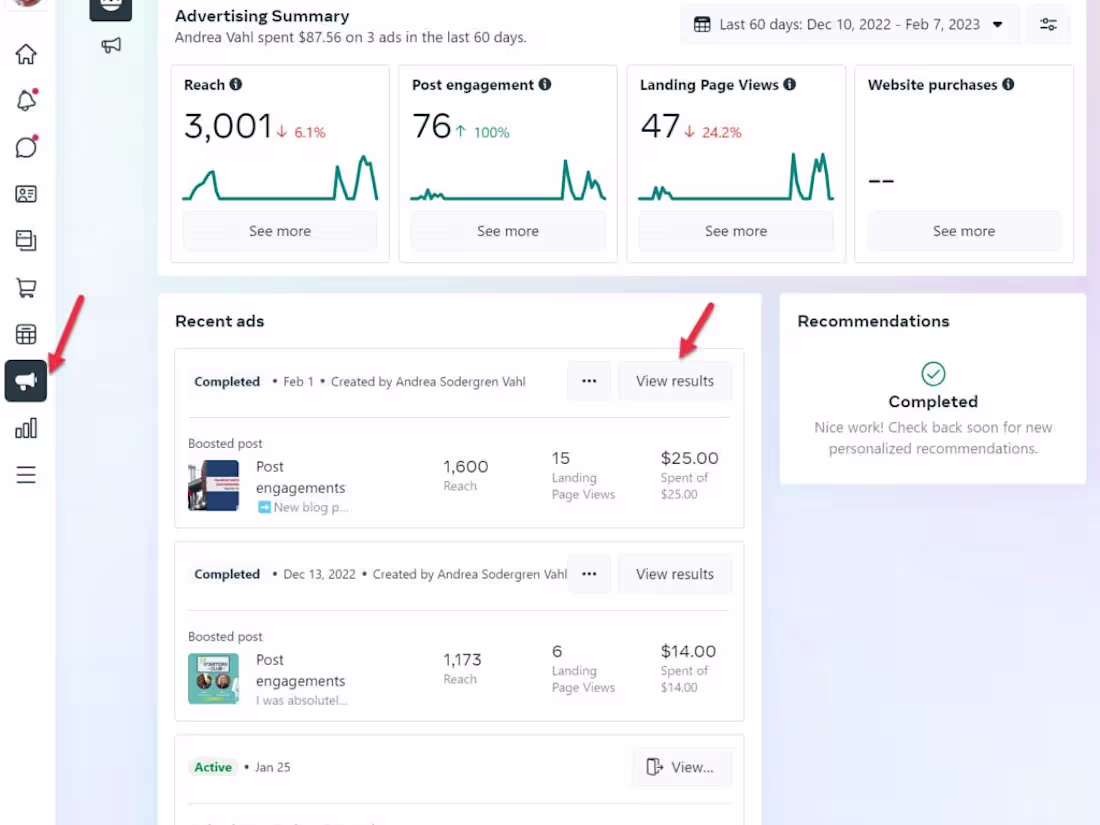Open the Planner calendar grid icon
1100x825 pixels.
click(26, 334)
